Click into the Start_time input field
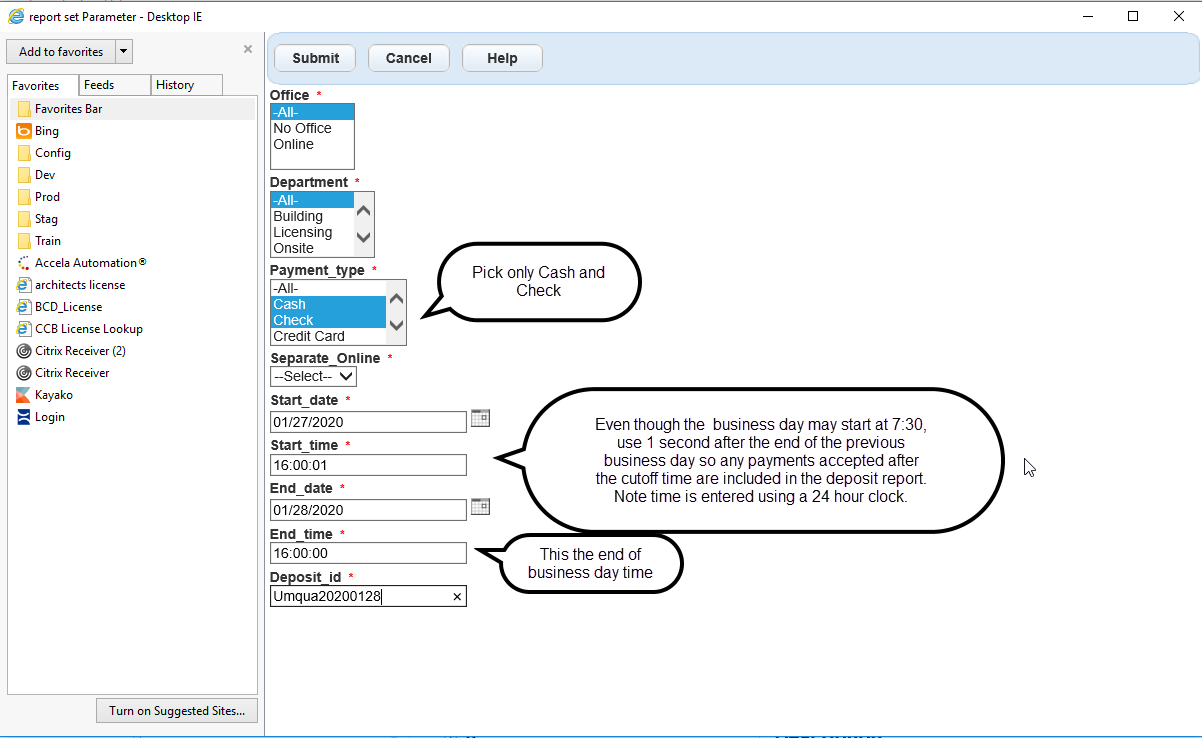 [x=368, y=465]
